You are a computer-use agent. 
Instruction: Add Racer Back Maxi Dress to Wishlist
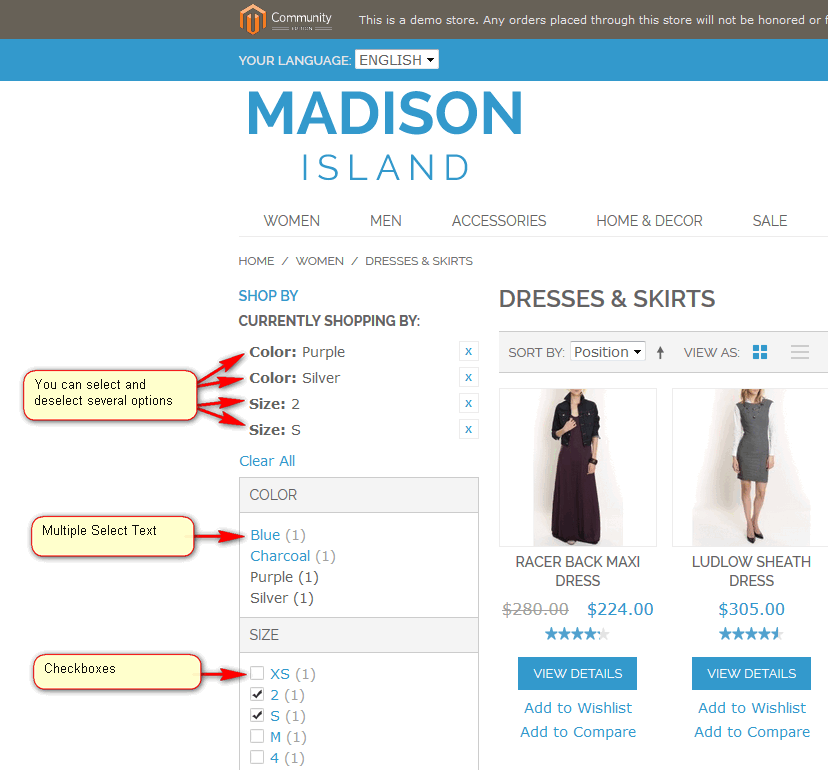(x=578, y=708)
